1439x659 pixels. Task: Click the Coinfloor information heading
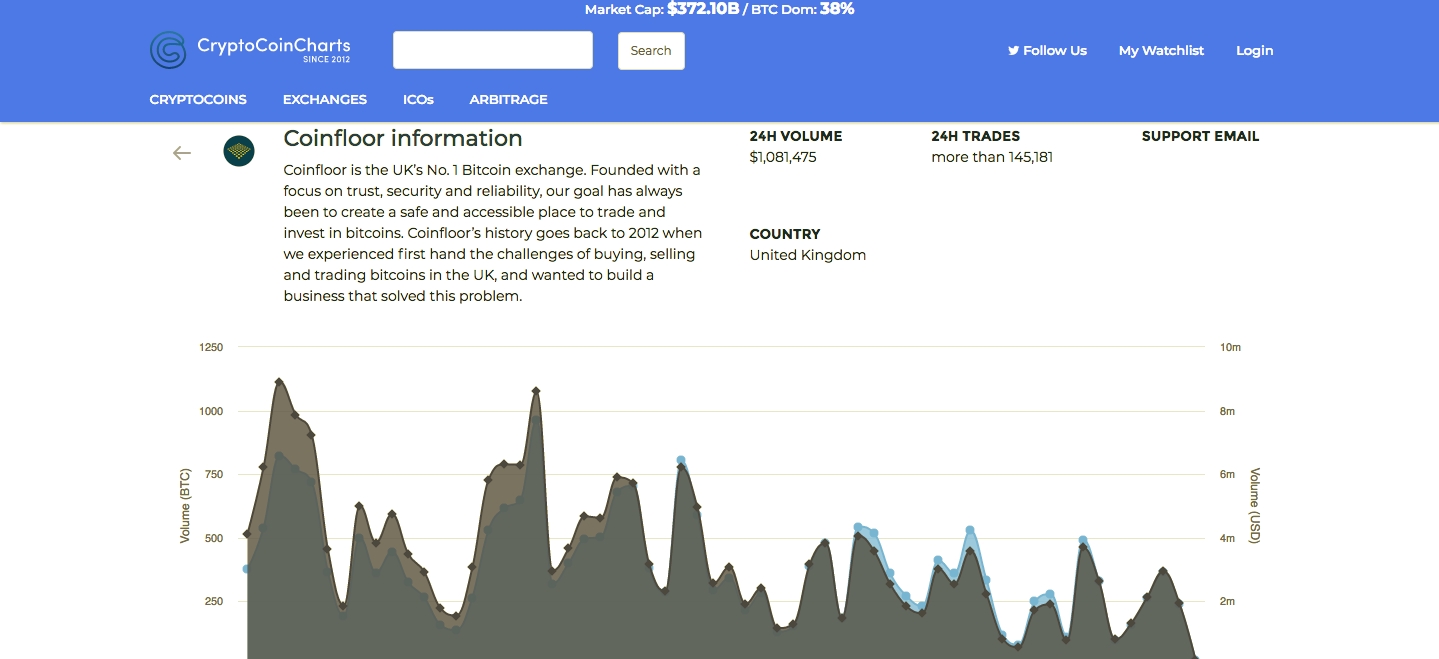coord(403,138)
